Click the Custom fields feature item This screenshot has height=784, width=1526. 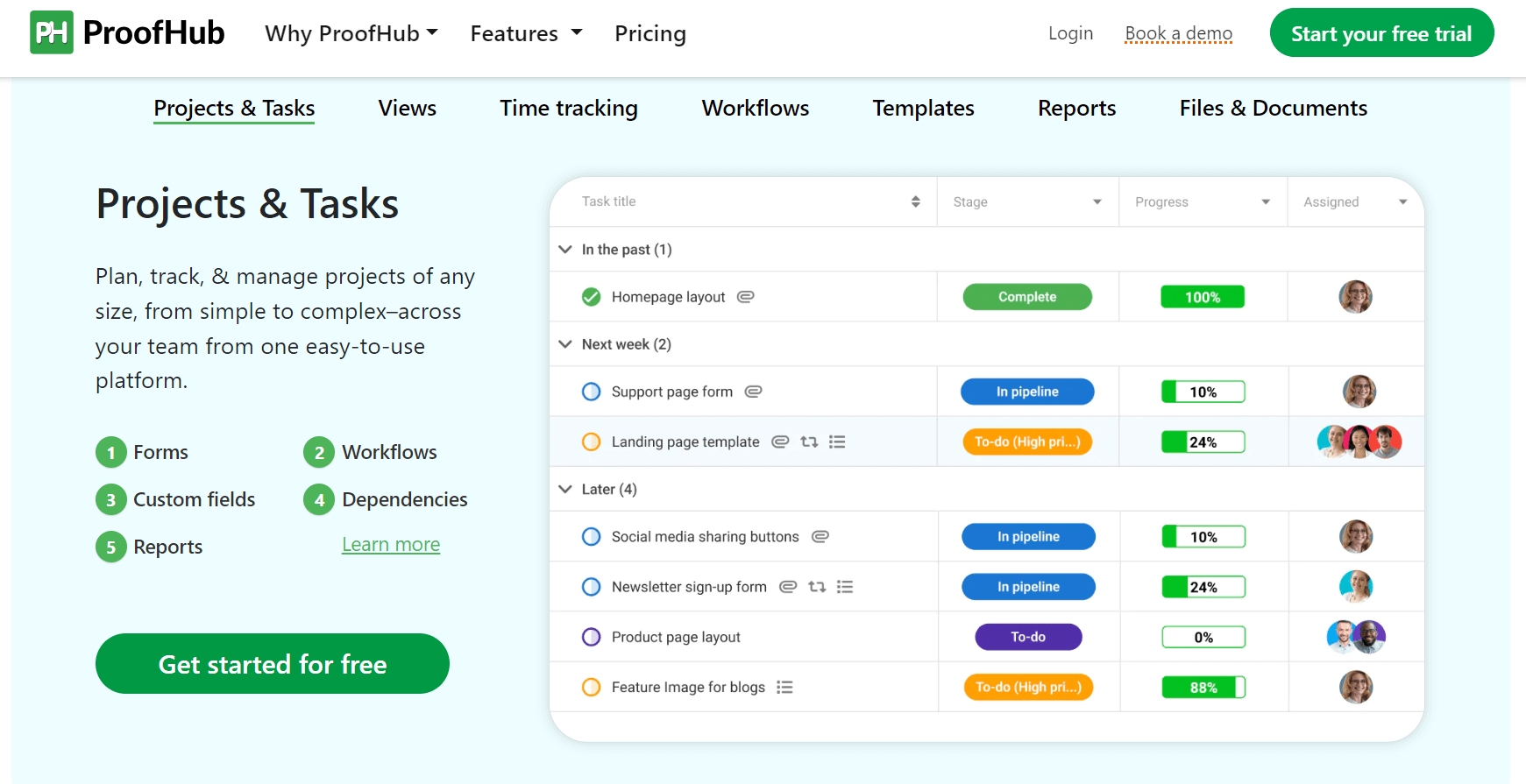(x=176, y=499)
